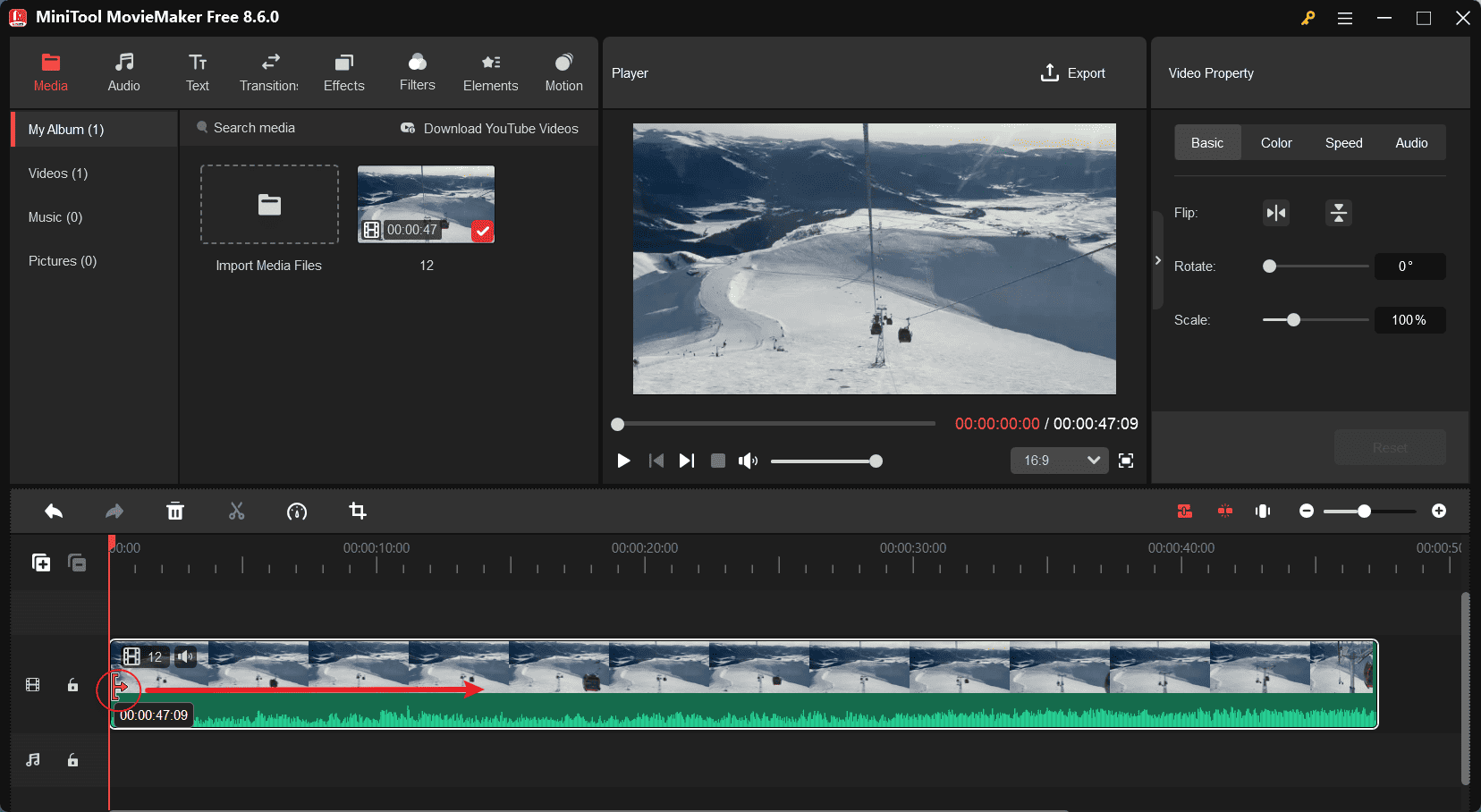Switch to Audio property tab

pyautogui.click(x=1411, y=143)
